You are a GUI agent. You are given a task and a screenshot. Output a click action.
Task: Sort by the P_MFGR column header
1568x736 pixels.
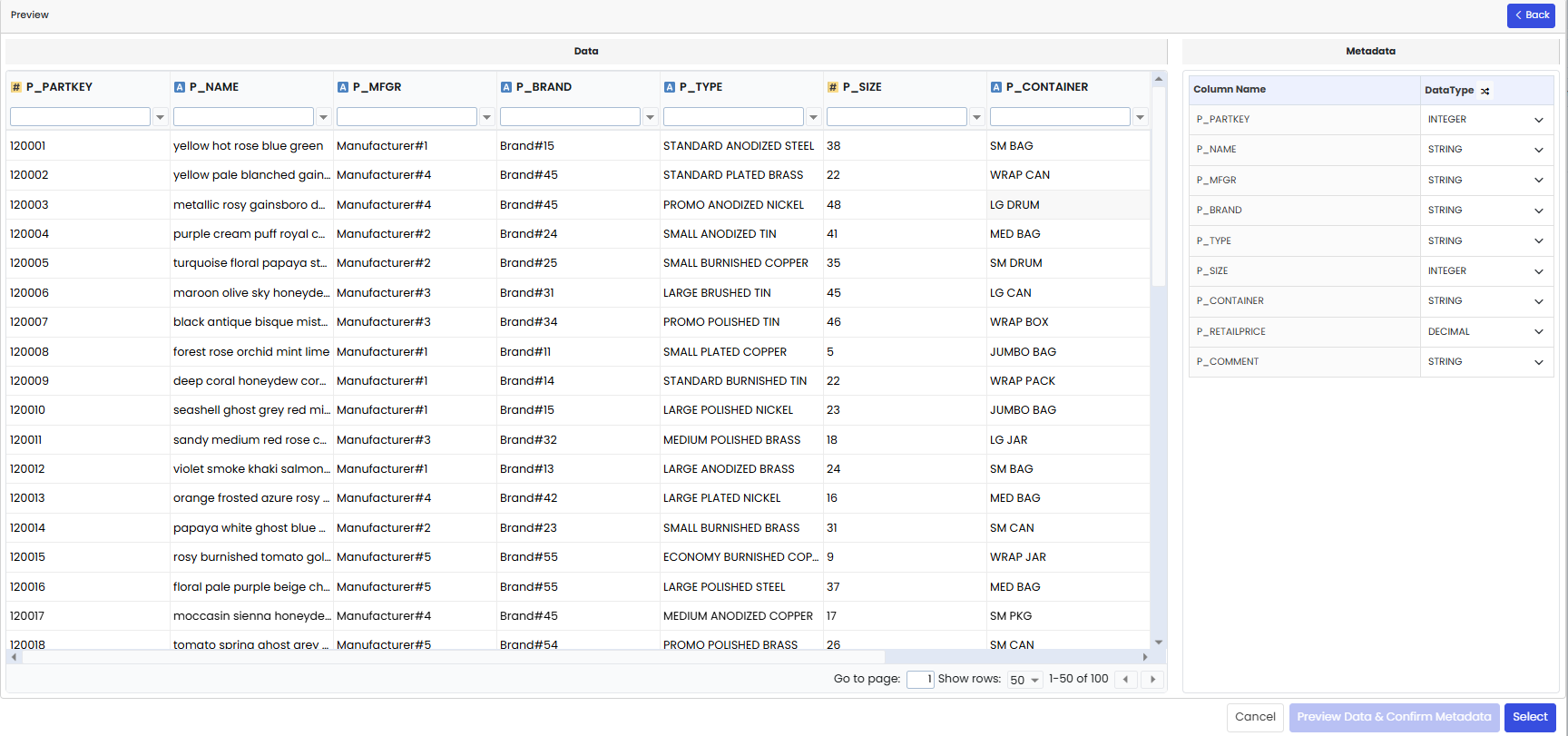pos(377,87)
